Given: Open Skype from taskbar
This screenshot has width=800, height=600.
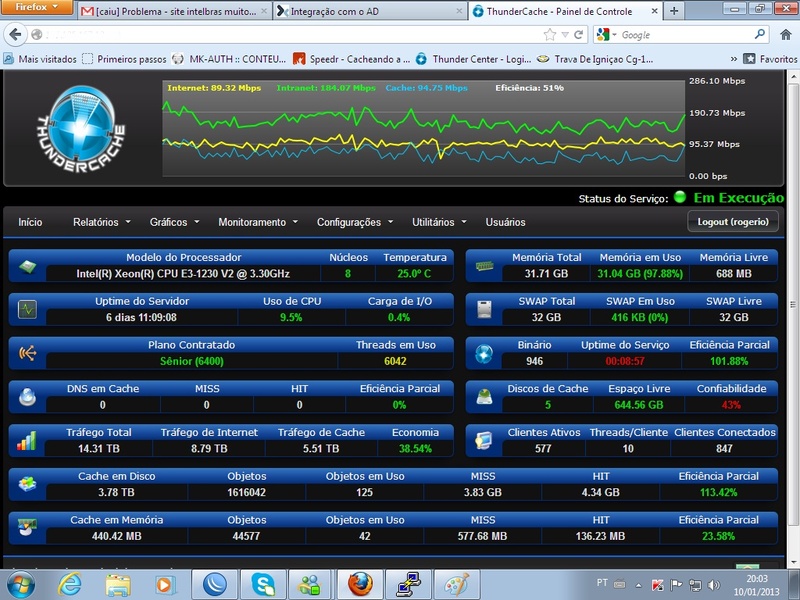Looking at the screenshot, I should 264,585.
